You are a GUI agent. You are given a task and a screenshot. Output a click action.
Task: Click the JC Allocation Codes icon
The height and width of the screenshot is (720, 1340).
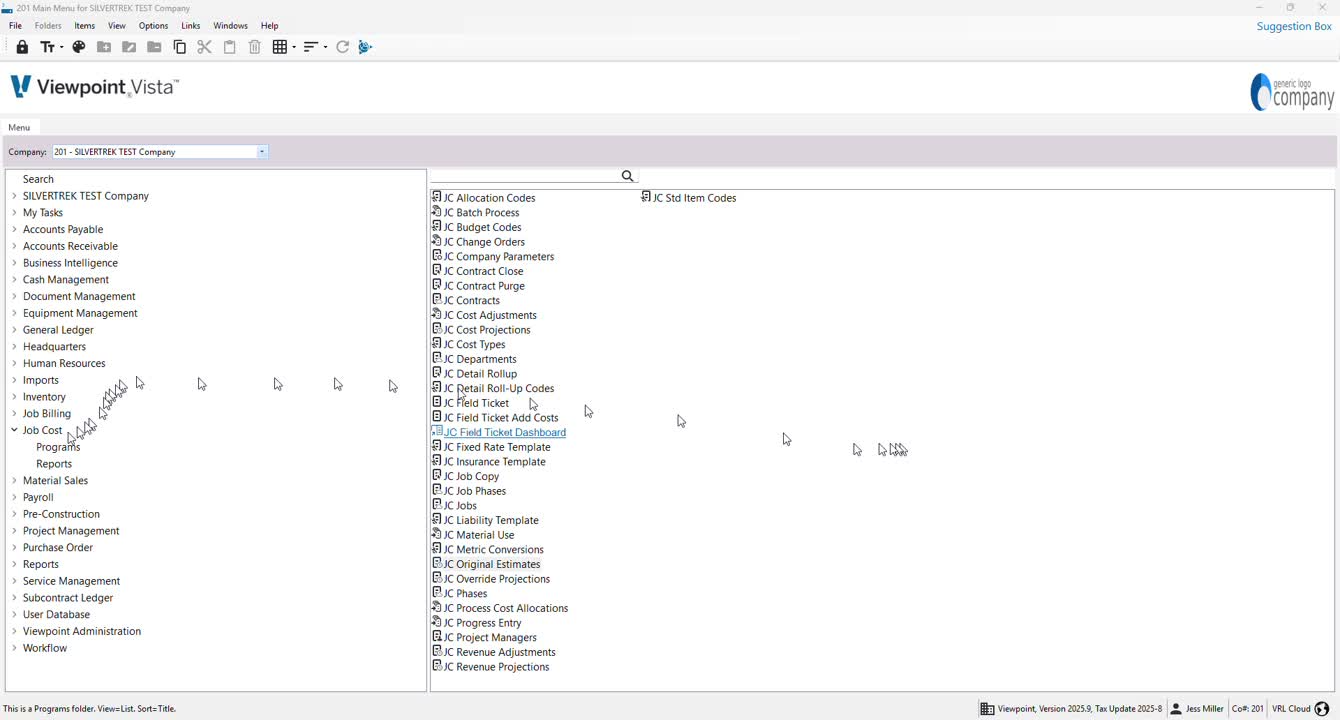[437, 197]
